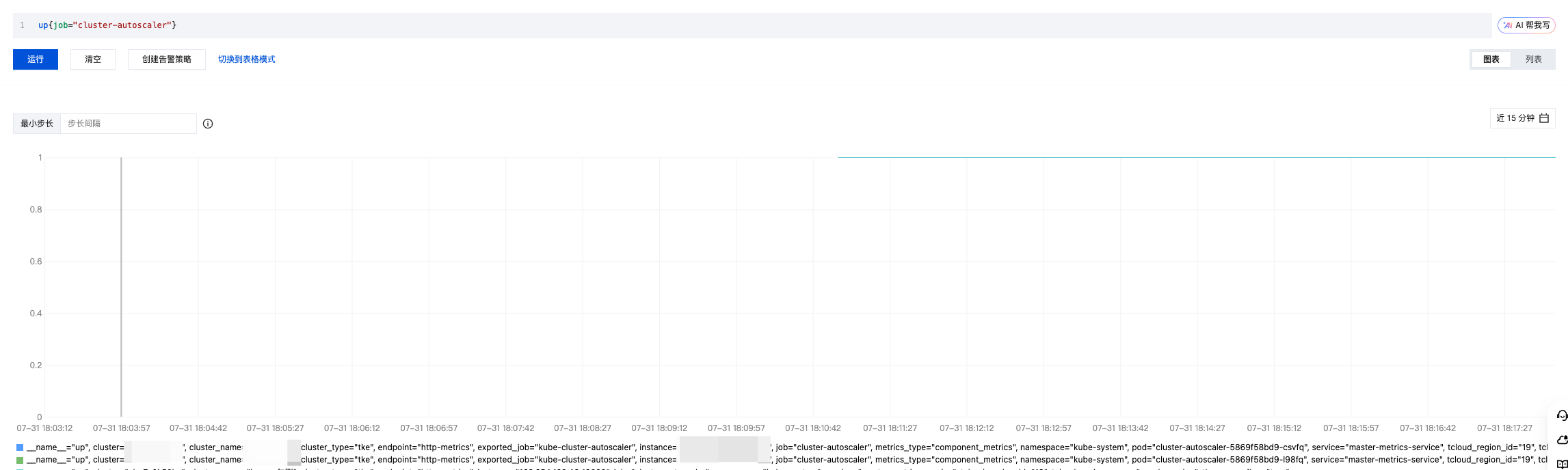Click the cyan series line on the chart
This screenshot has width=1568, height=470.
1197,157
